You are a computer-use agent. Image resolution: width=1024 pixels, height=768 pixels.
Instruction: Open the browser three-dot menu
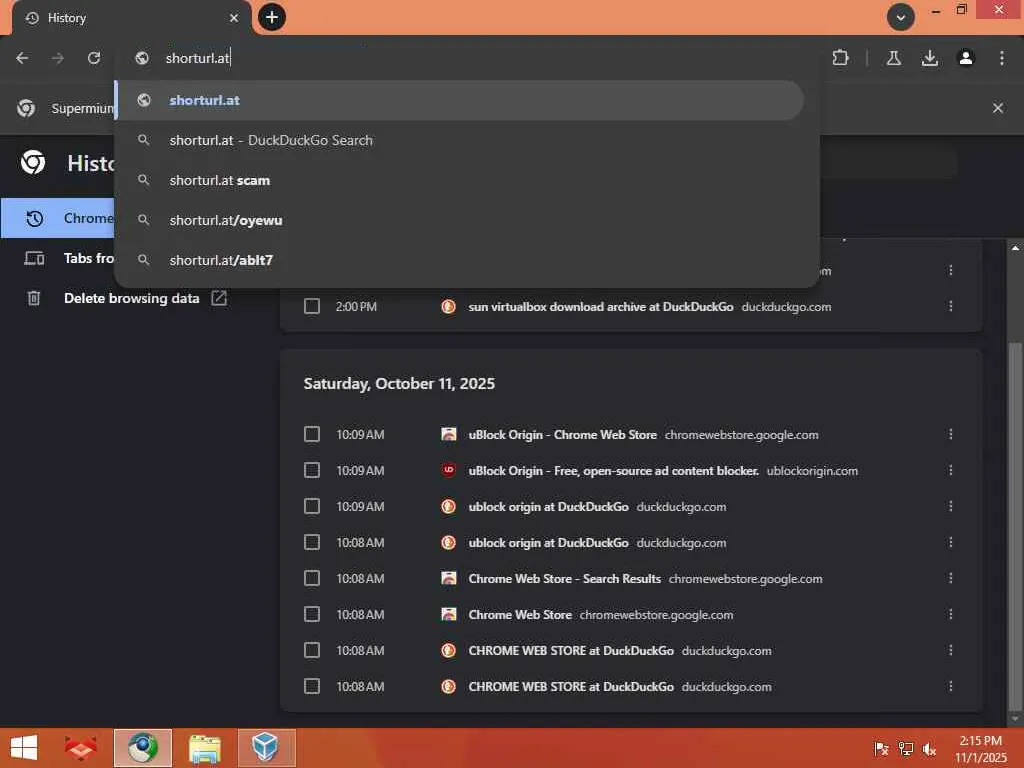(x=1002, y=58)
